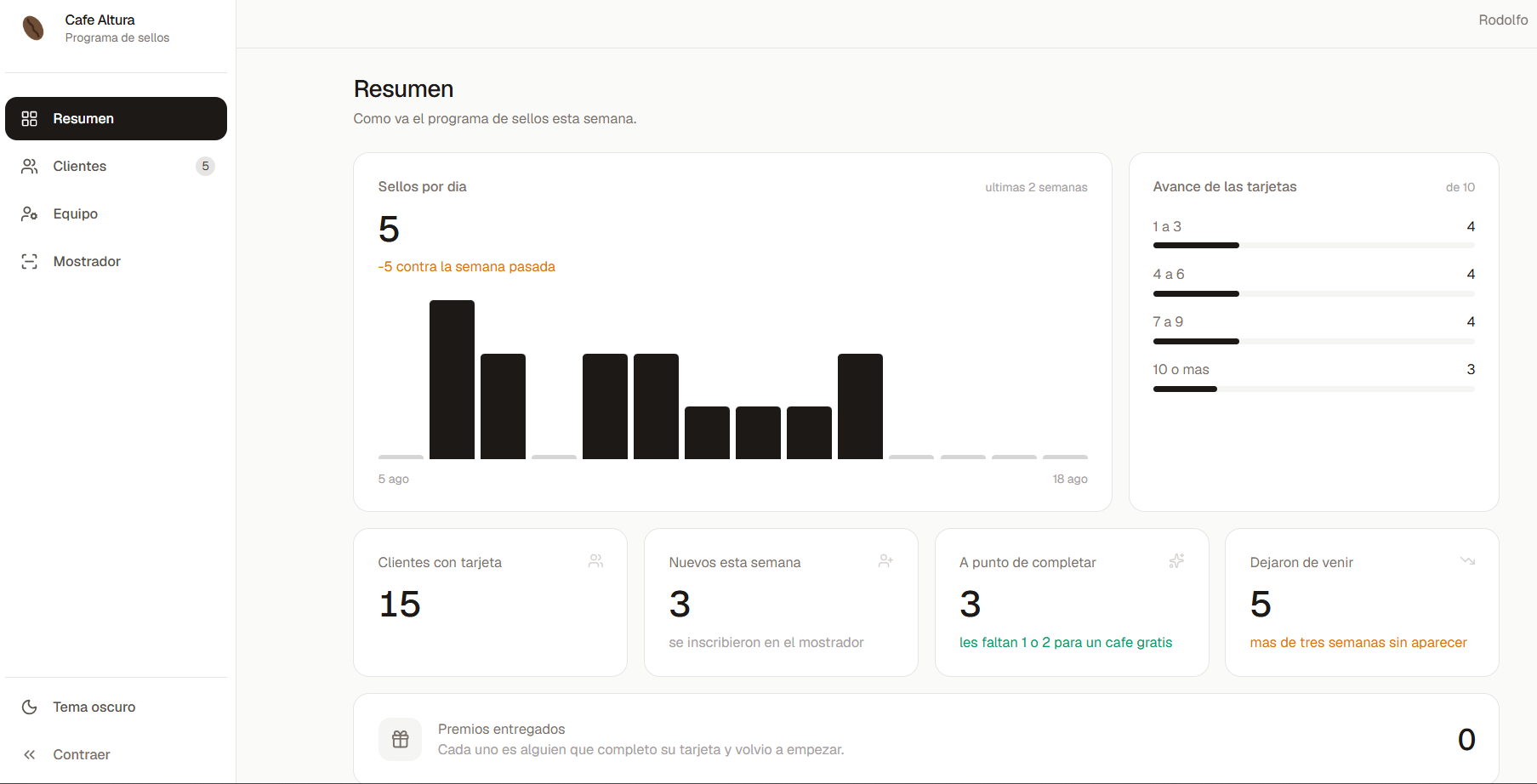Click the Equipo user-settings icon
This screenshot has height=784, width=1537.
[30, 213]
